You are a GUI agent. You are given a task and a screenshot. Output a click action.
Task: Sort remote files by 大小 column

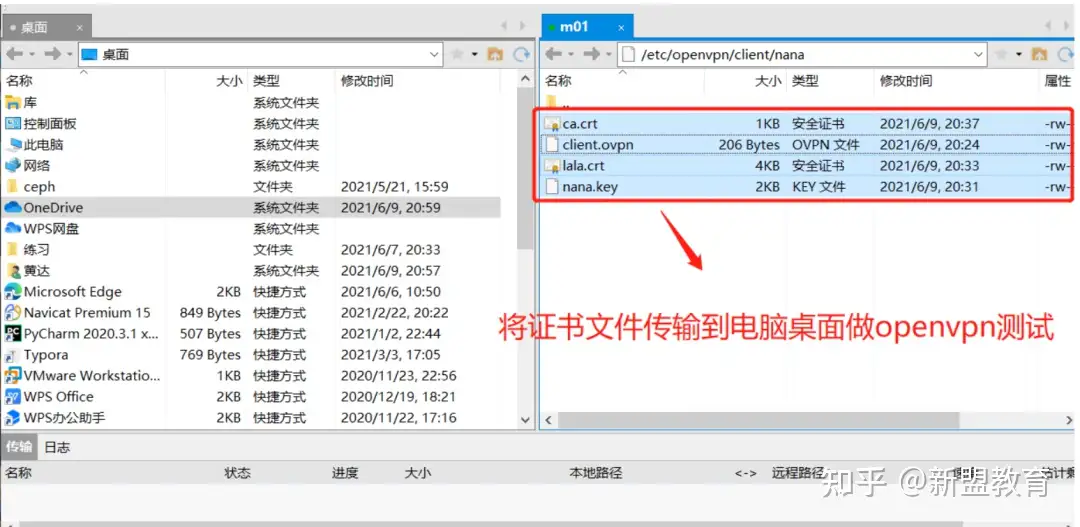click(x=767, y=81)
